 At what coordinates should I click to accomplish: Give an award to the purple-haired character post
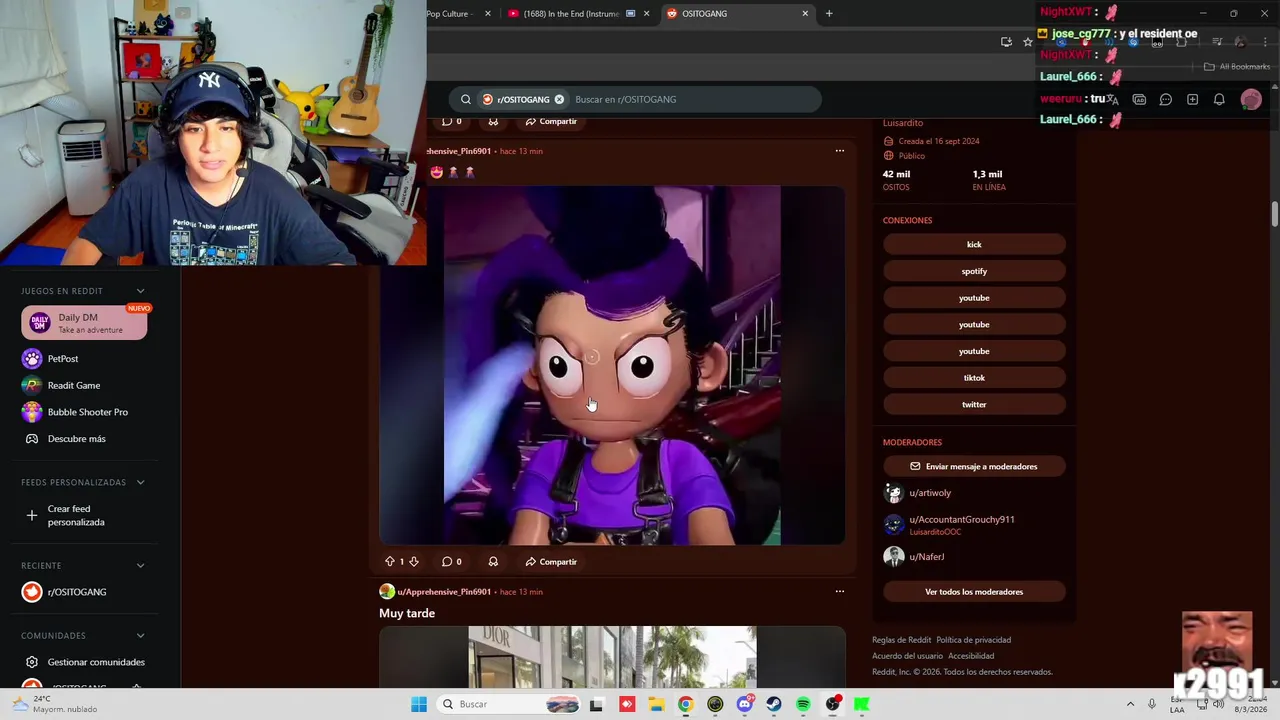pos(493,562)
